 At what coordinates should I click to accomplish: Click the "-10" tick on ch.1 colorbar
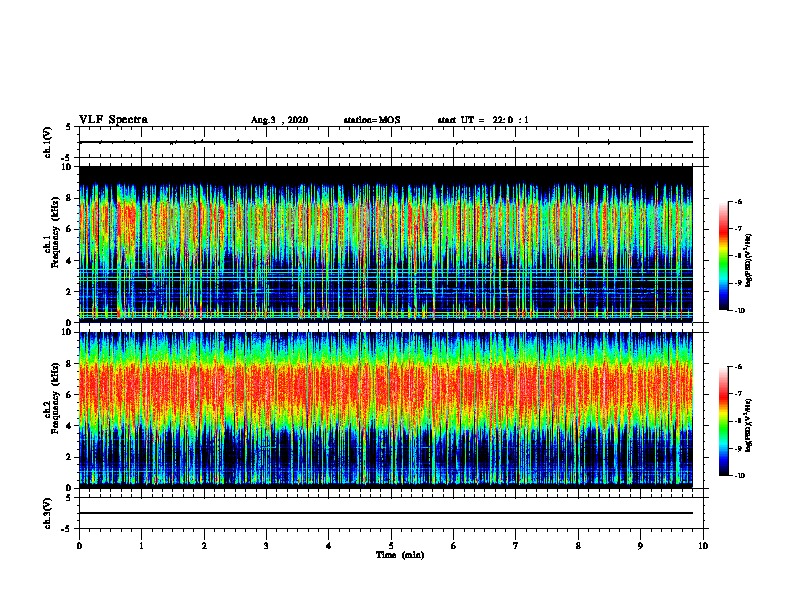tap(740, 311)
